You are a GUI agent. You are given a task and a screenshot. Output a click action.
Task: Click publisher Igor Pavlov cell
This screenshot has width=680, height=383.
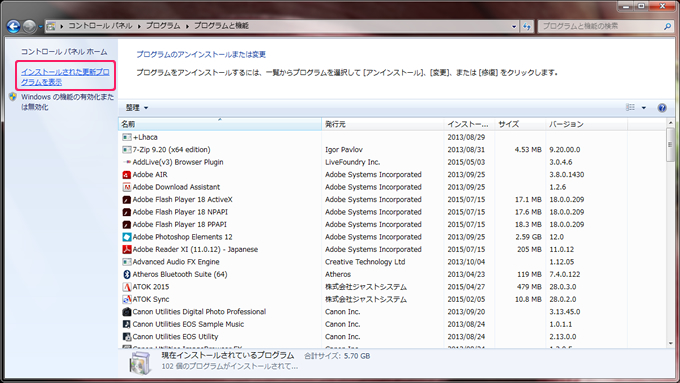click(344, 150)
